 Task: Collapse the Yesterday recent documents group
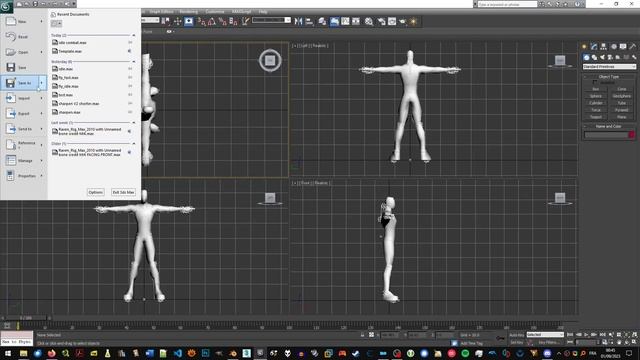pos(133,62)
